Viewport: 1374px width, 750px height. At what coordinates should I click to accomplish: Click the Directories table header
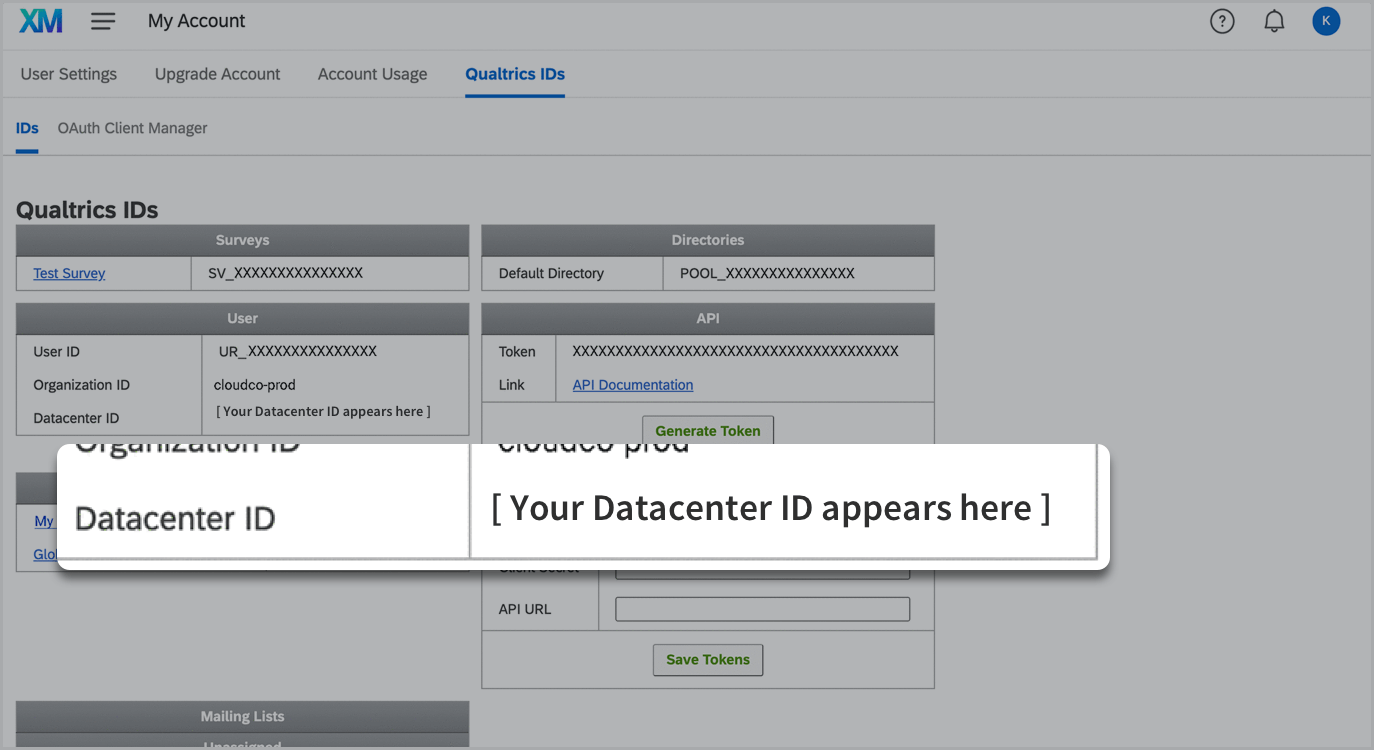coord(708,240)
